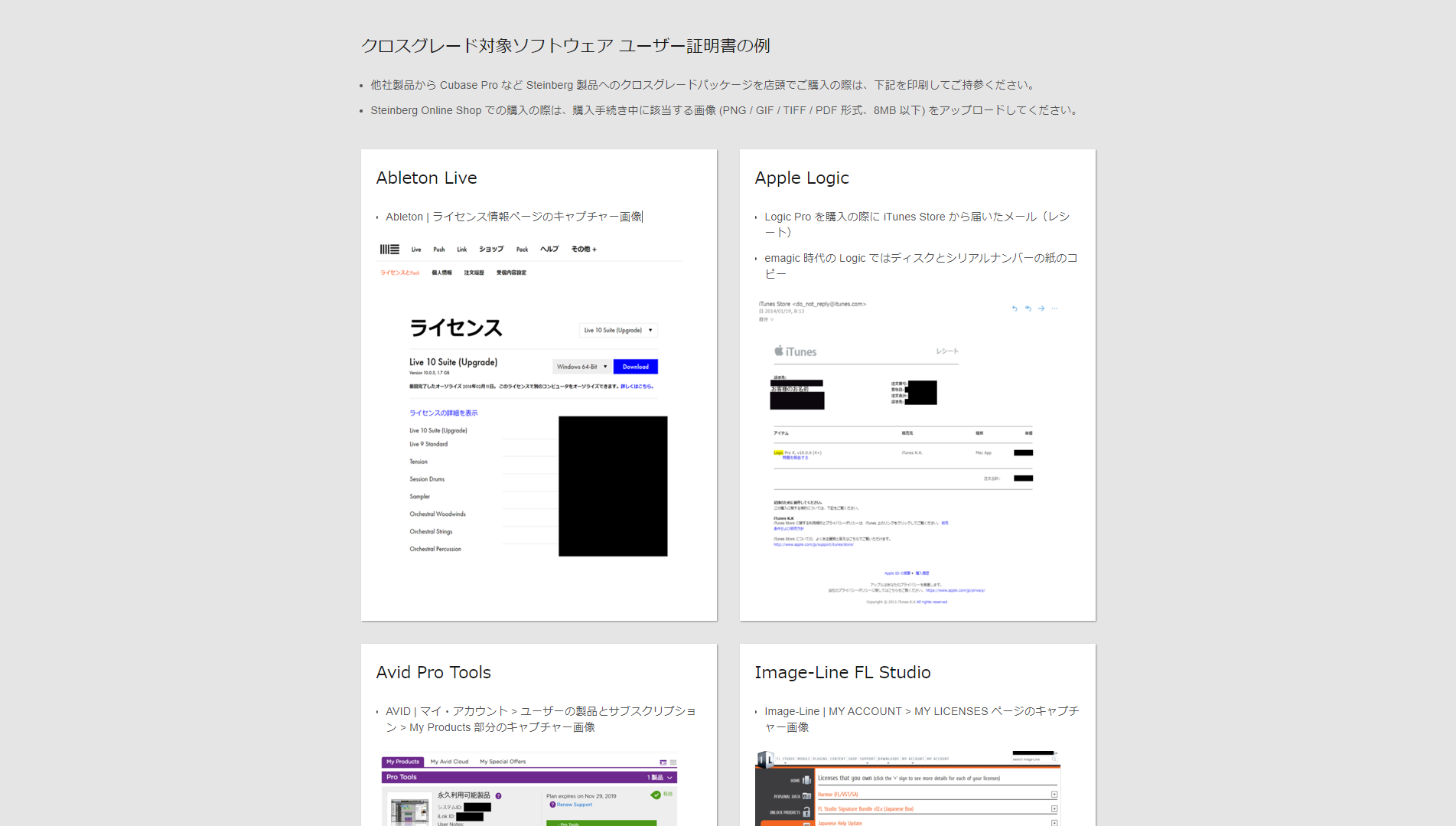Click the Avid grid view icon

(x=663, y=762)
